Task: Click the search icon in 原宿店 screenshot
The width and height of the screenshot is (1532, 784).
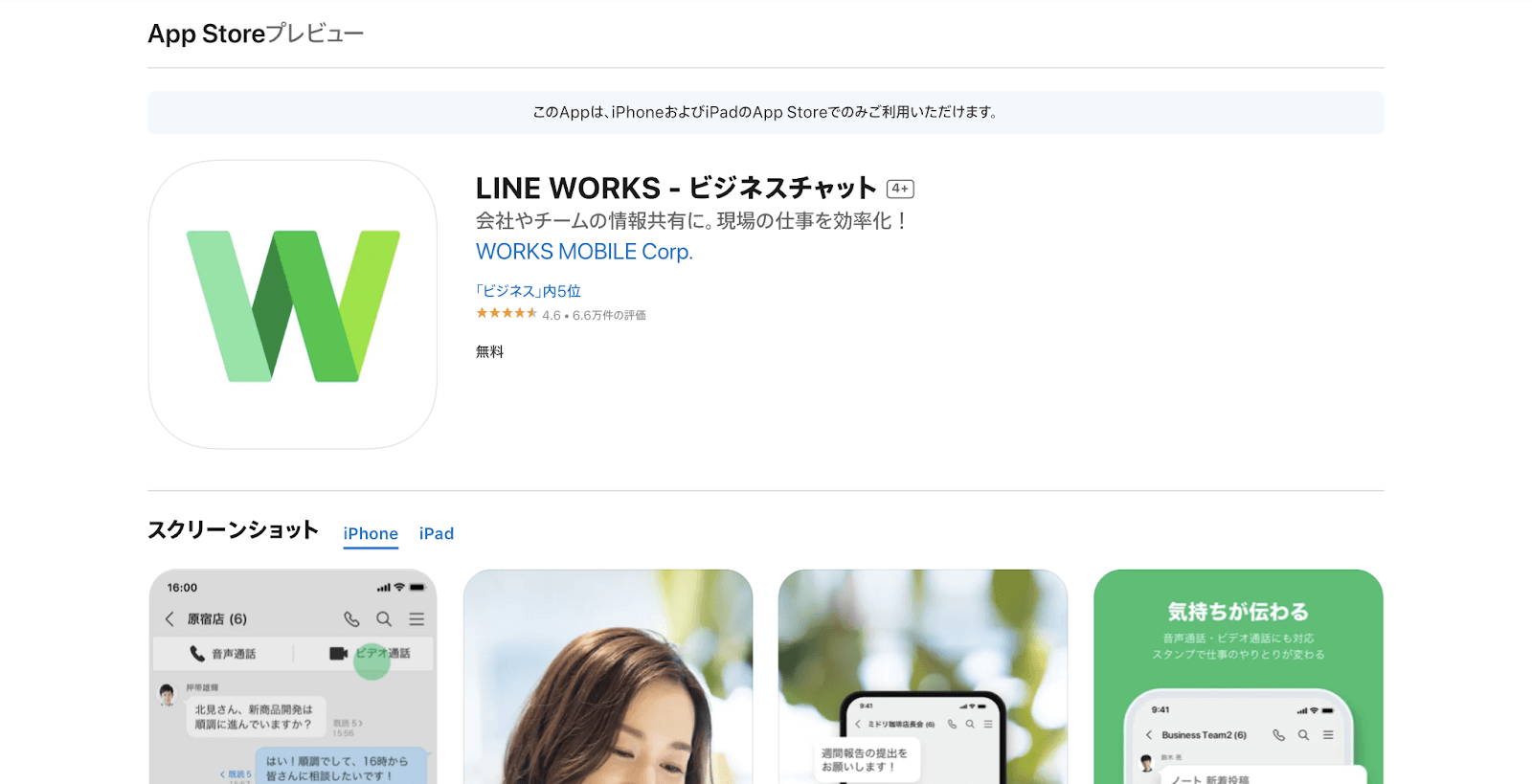Action: click(384, 619)
